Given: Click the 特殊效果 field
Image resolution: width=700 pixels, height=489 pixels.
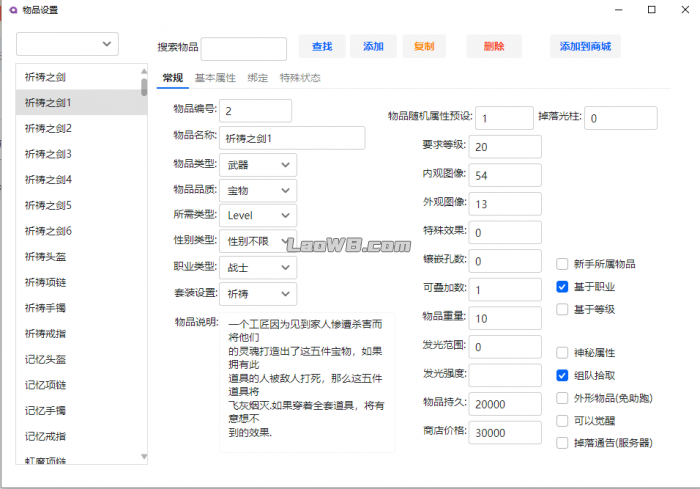Looking at the screenshot, I should click(x=505, y=232).
